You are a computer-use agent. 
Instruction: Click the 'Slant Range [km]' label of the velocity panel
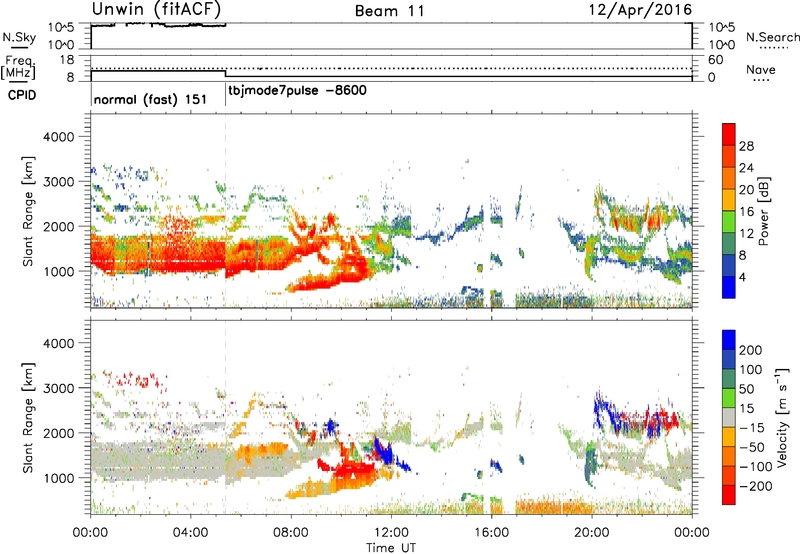tap(28, 418)
